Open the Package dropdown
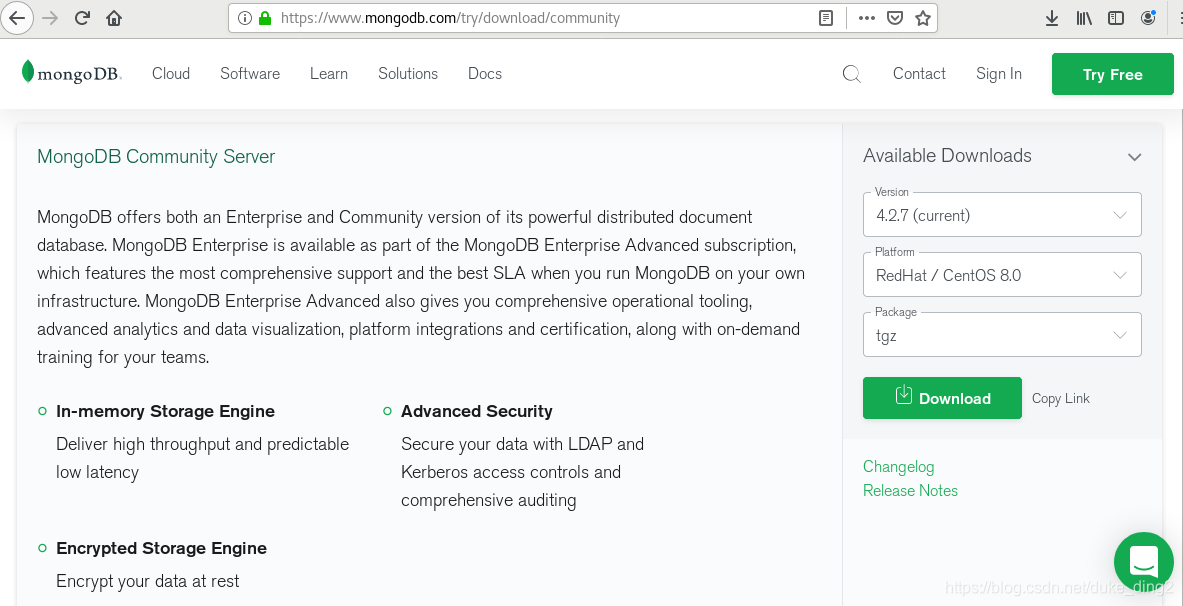Image resolution: width=1183 pixels, height=606 pixels. (1002, 334)
